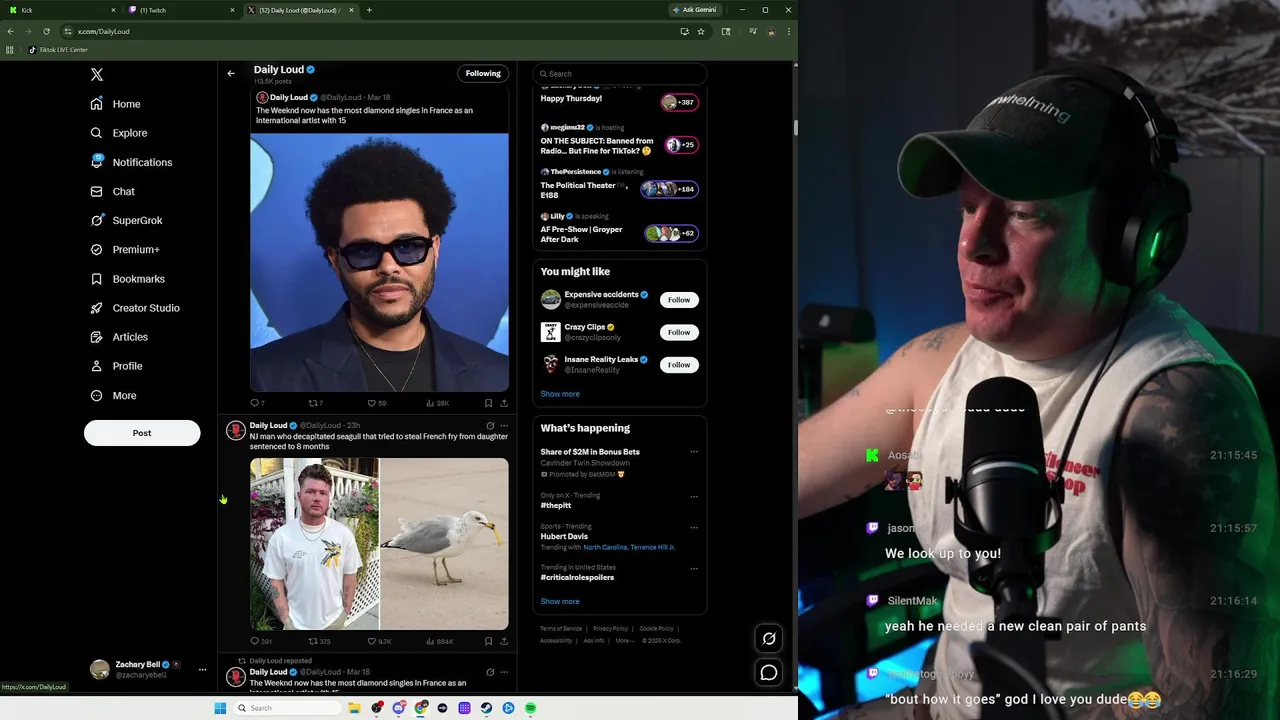1280x720 pixels.
Task: Join The Political Theater space
Action: pyautogui.click(x=619, y=186)
